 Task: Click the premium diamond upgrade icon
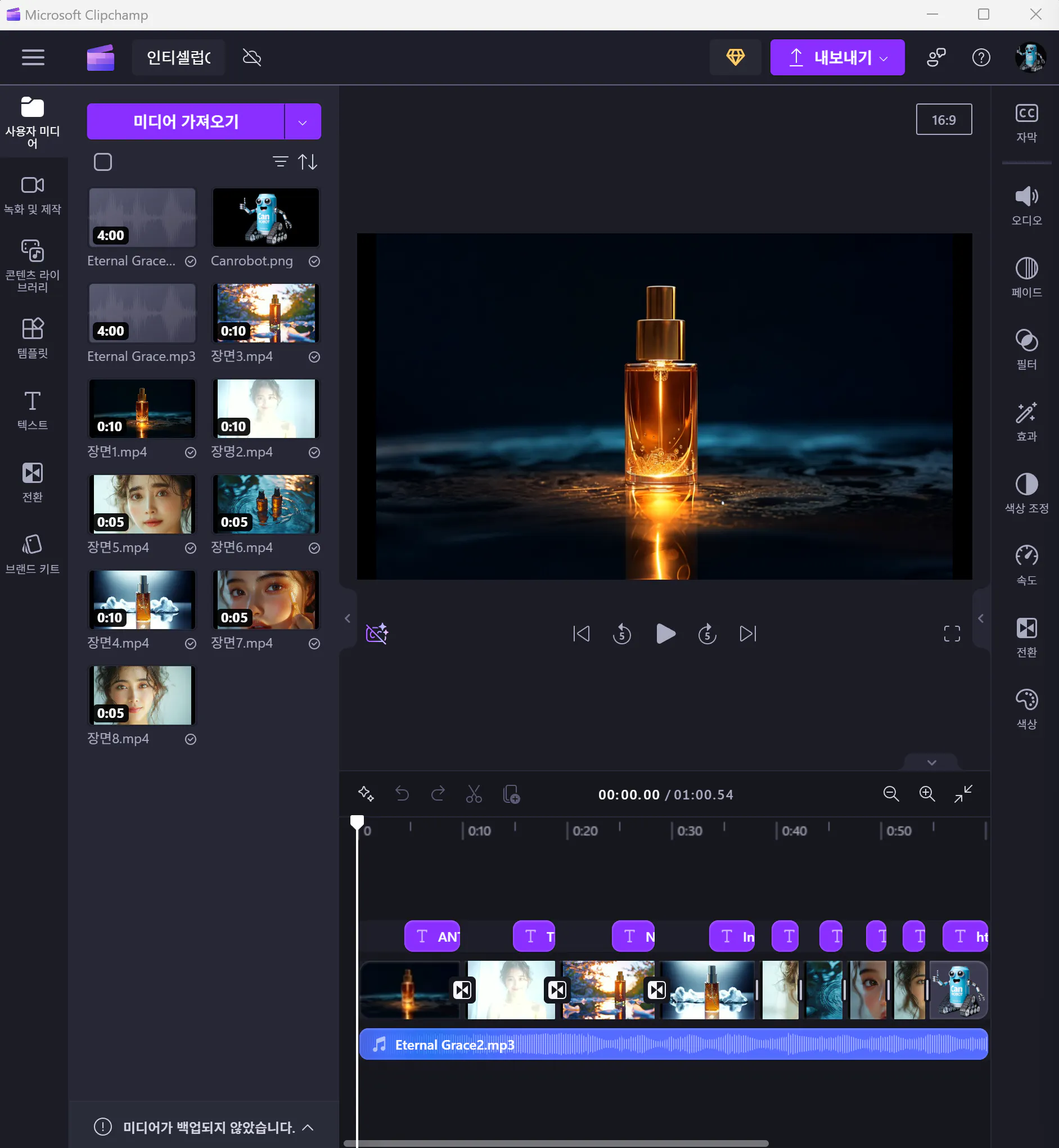point(735,57)
